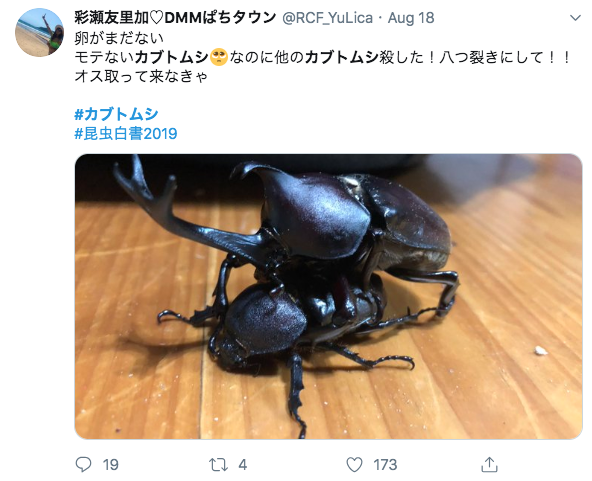Click the tweet line オス取って来なきゃ
The width and height of the screenshot is (592, 481).
point(141,77)
